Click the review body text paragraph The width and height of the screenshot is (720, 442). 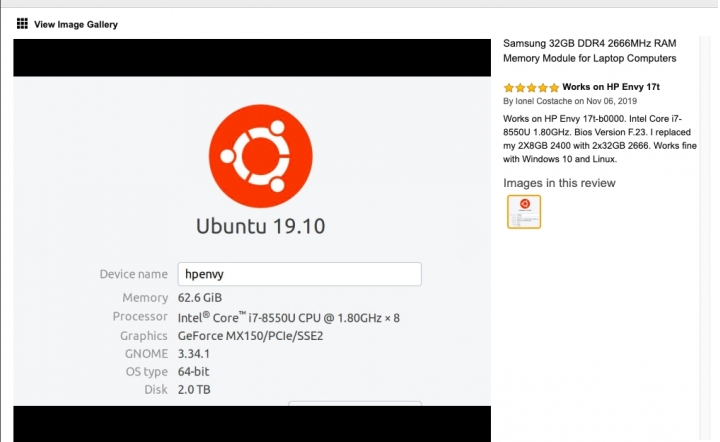pyautogui.click(x=600, y=139)
